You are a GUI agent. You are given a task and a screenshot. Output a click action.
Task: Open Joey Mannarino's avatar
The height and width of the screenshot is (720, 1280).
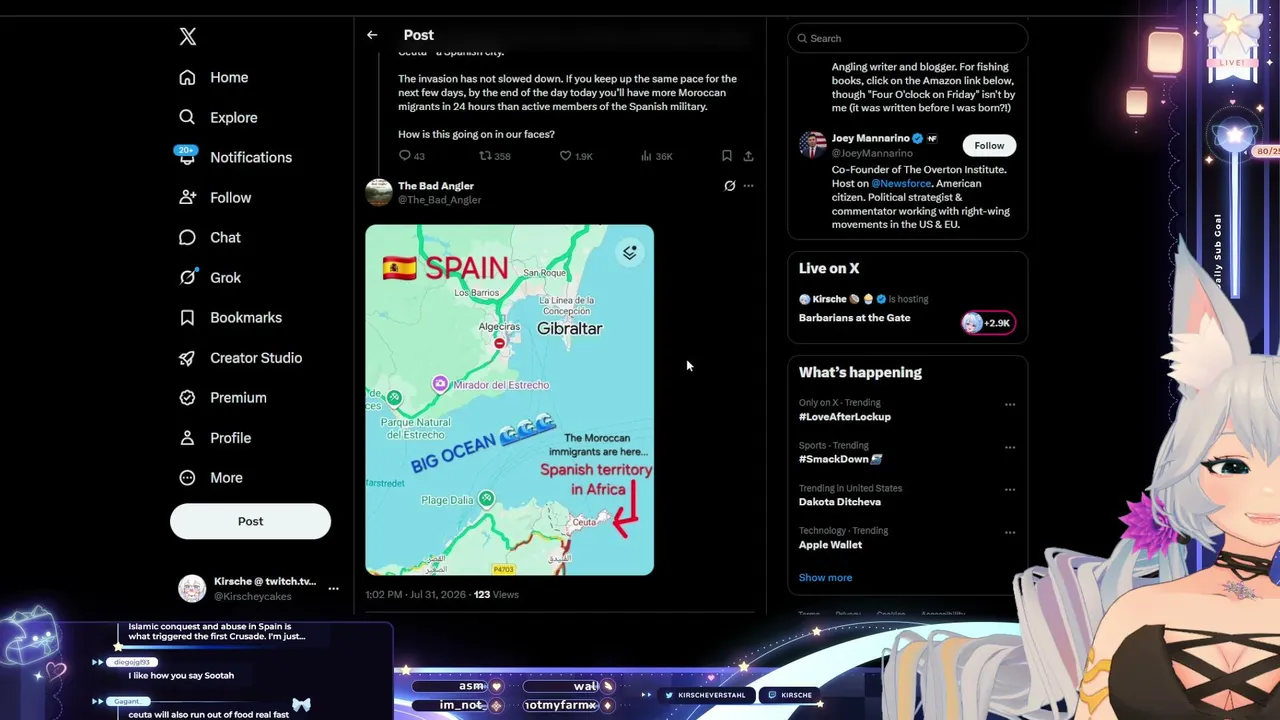(x=813, y=145)
